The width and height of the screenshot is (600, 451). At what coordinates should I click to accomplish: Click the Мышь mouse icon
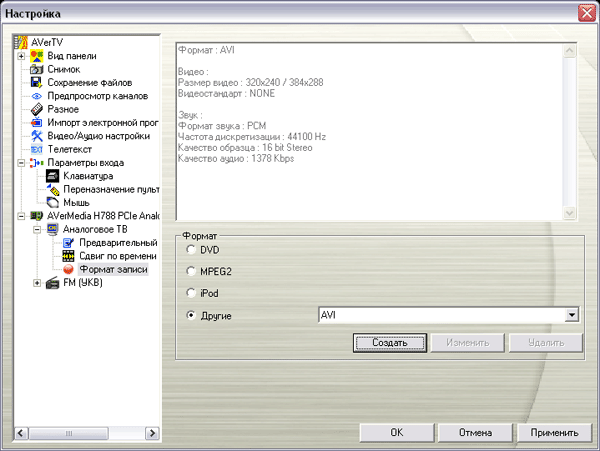(52, 202)
